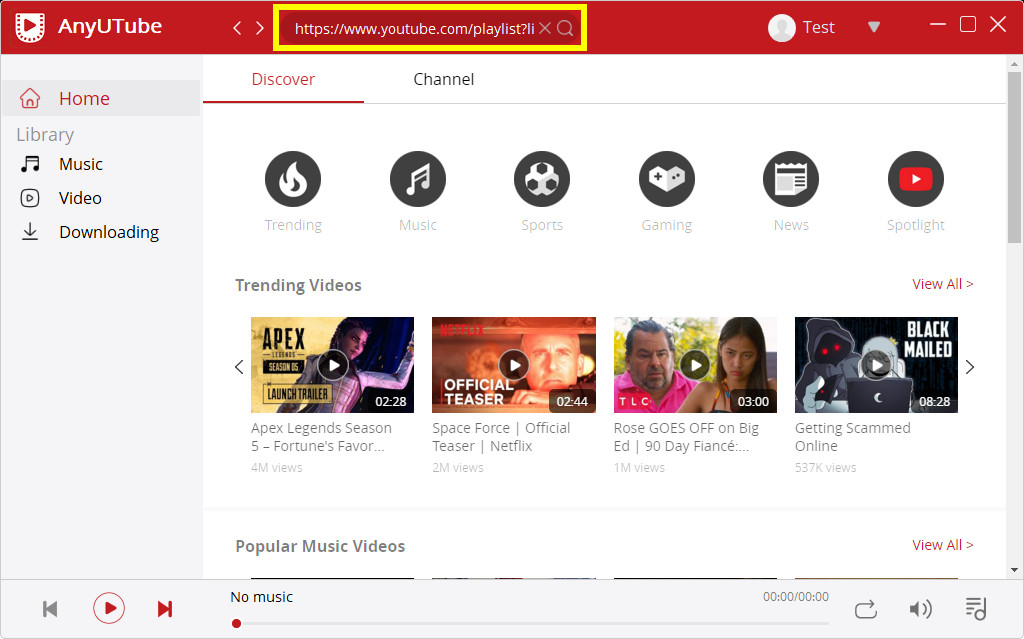The width and height of the screenshot is (1024, 639).
Task: Skip to the next track
Action: [x=165, y=609]
